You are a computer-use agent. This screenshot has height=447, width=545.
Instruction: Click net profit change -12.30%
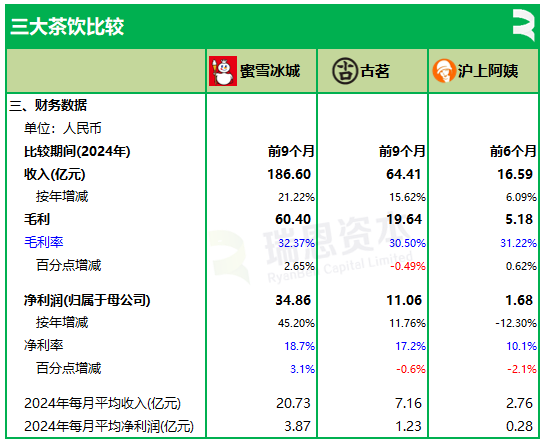516,323
